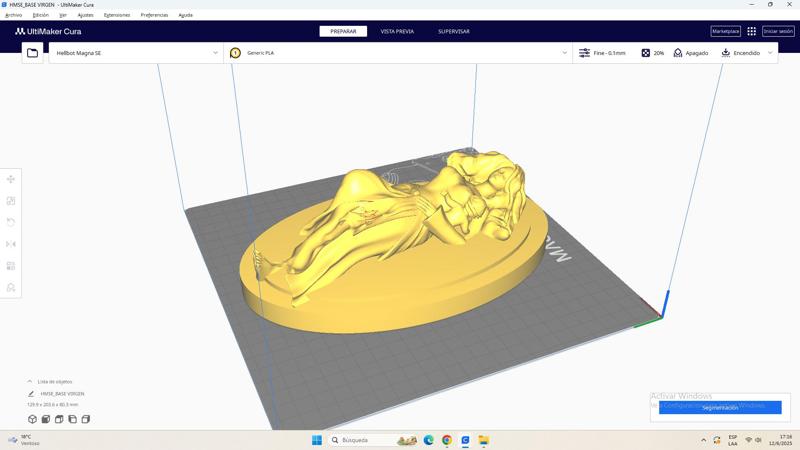Open the Edición menu
The height and width of the screenshot is (450, 800).
41,15
